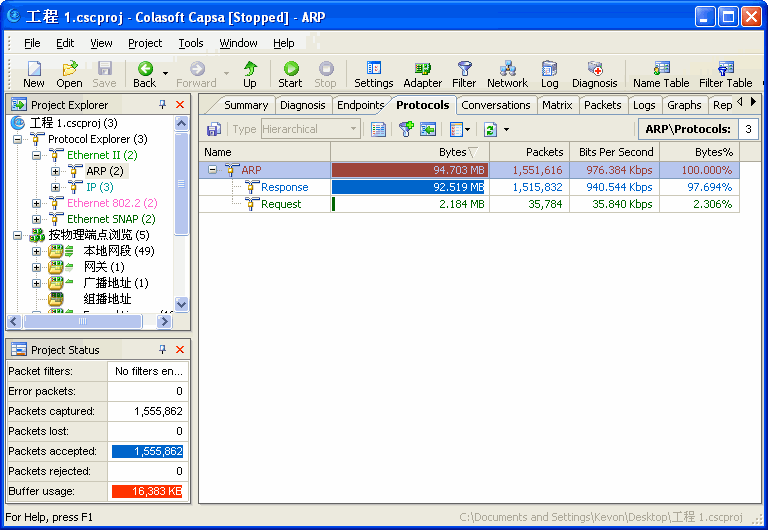Open the View menu
The image size is (768, 530).
click(x=101, y=43)
